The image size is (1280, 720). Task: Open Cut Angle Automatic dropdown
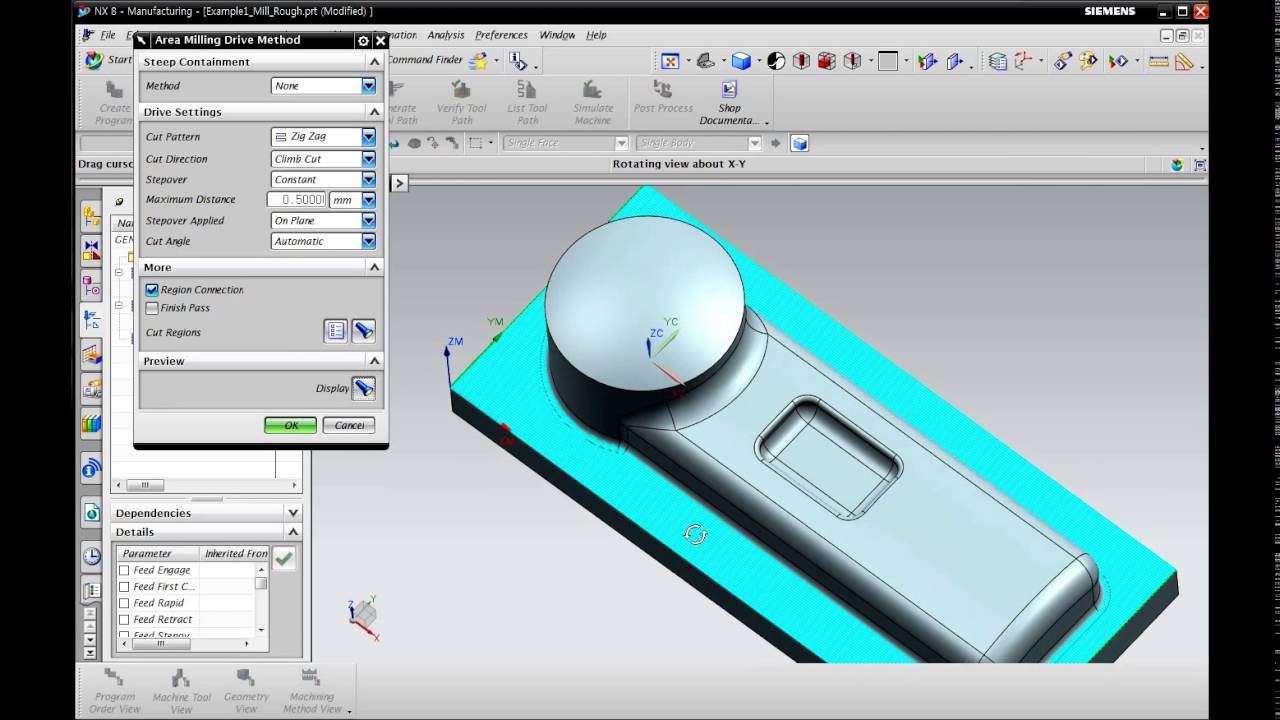pyautogui.click(x=323, y=241)
